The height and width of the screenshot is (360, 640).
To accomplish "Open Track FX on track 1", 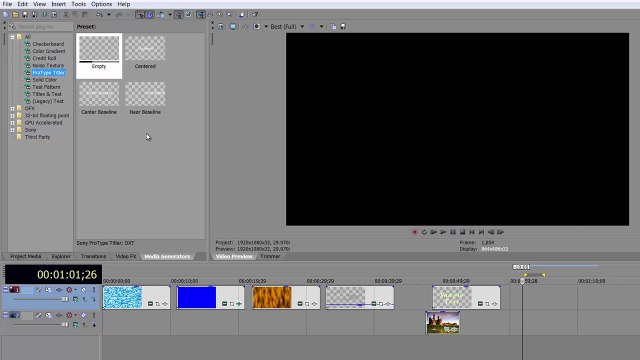I will pyautogui.click(x=59, y=290).
